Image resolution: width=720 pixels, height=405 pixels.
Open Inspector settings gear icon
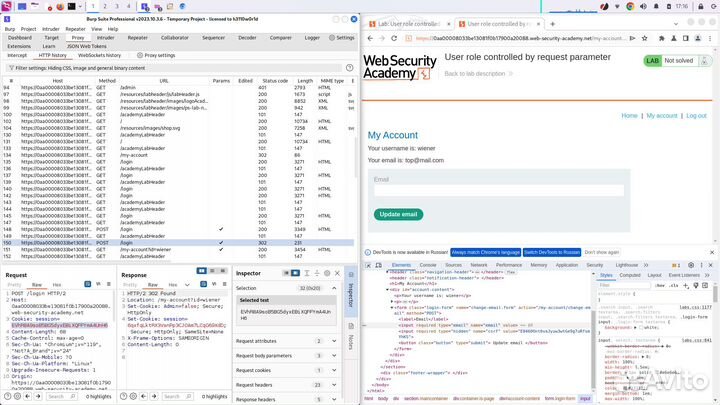(327, 273)
